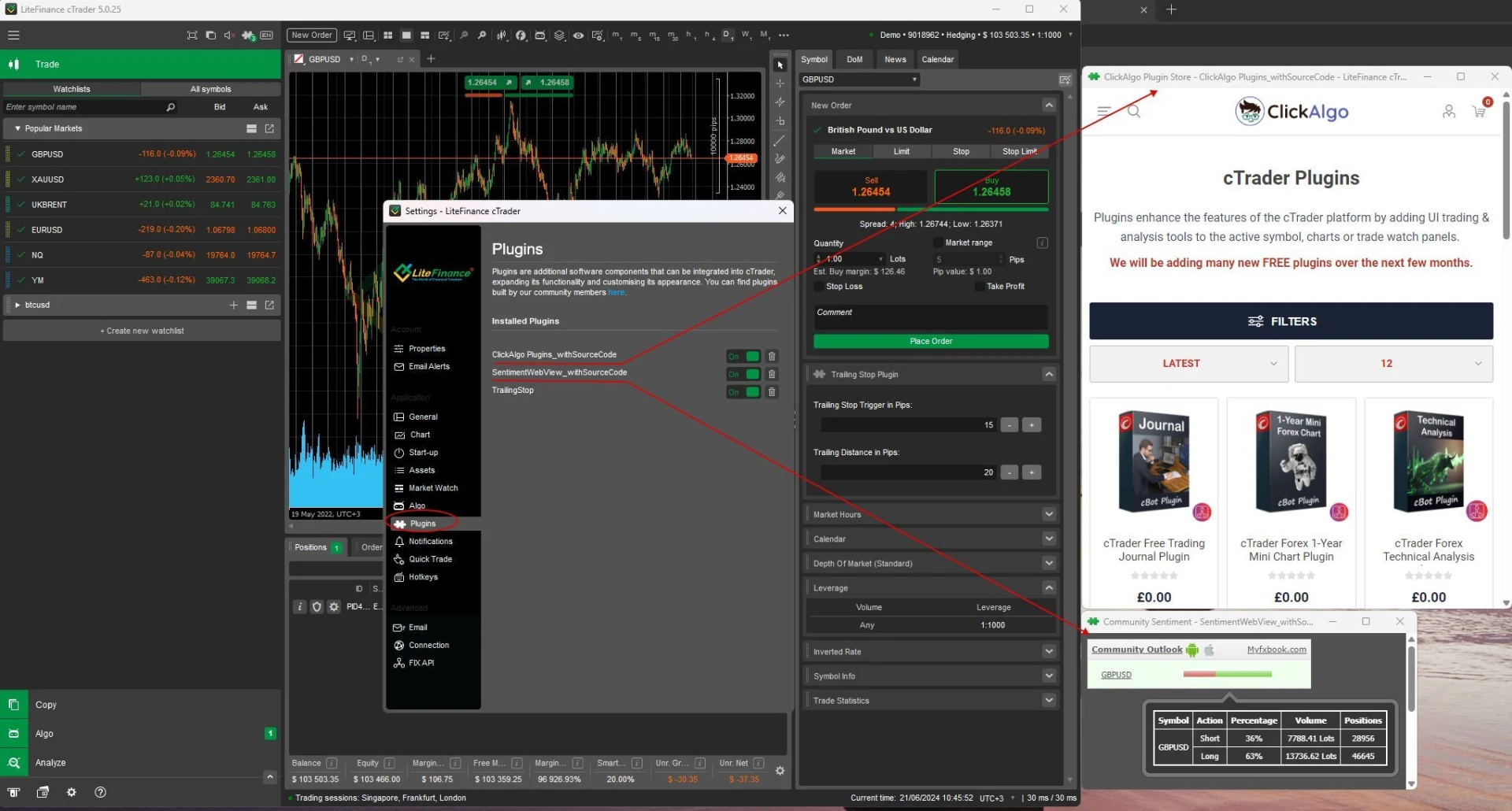This screenshot has width=1512, height=811.
Task: Collapse the Leverage panel
Action: tap(1049, 588)
